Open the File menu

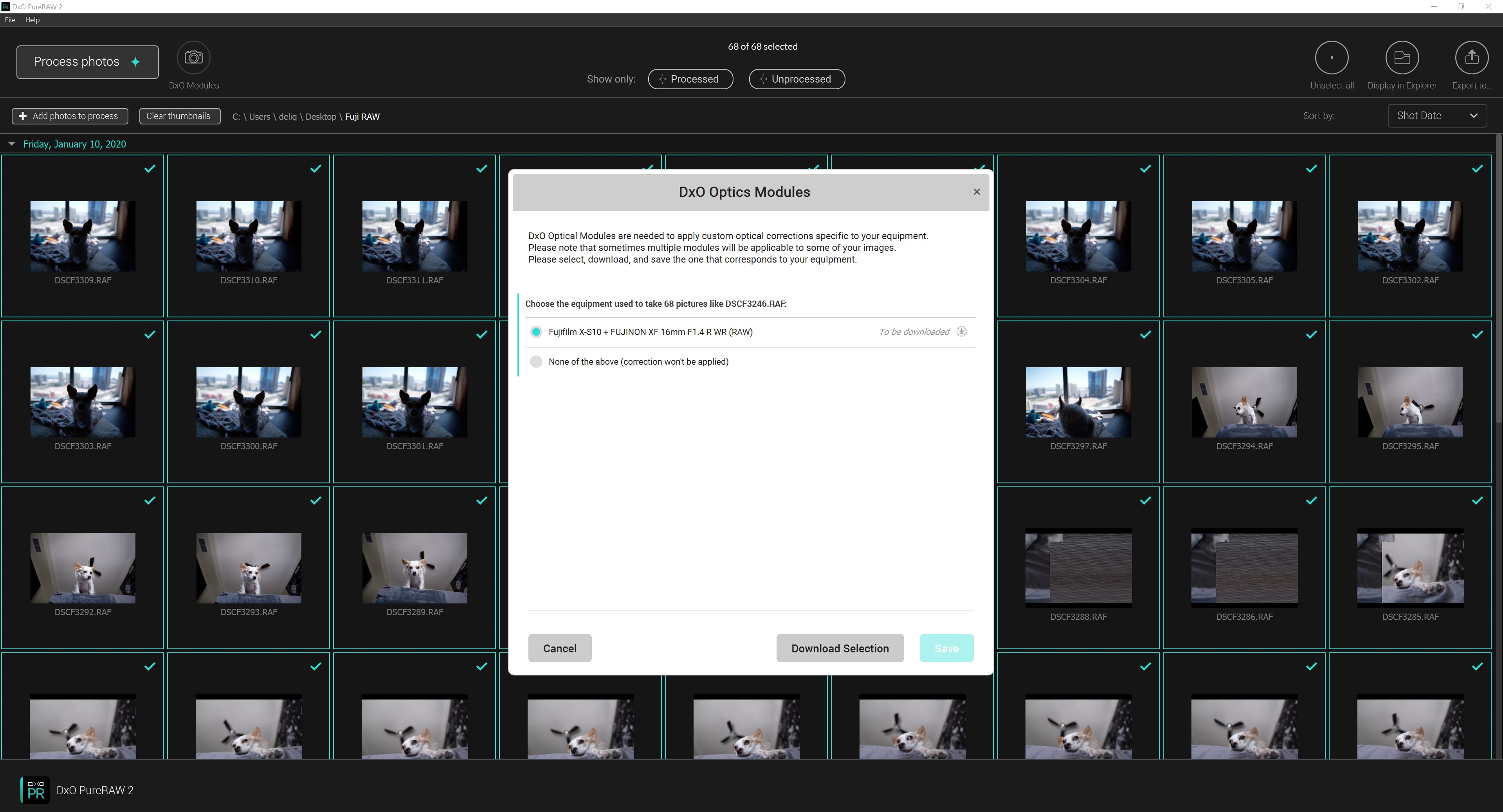tap(10, 20)
